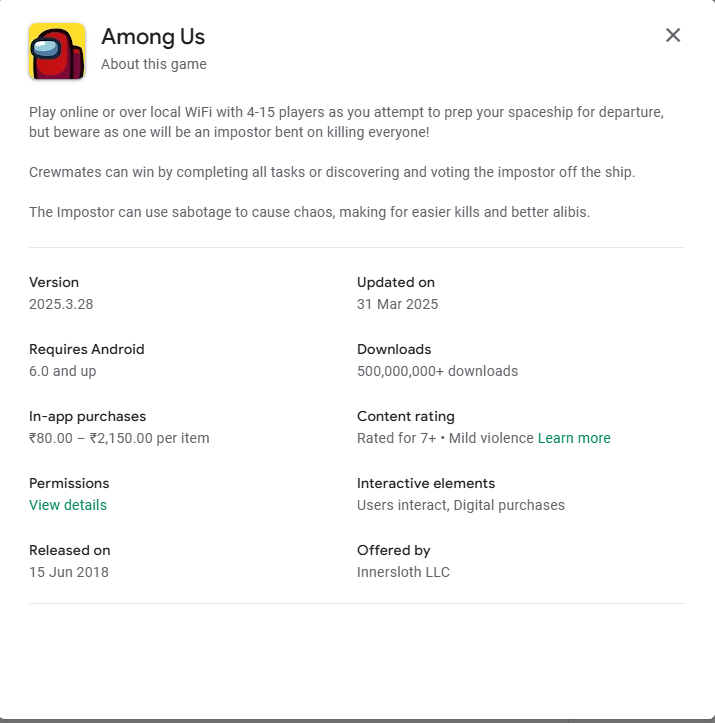Viewport: 715px width, 723px height.
Task: Select the Among Us title heading
Action: pyautogui.click(x=153, y=36)
